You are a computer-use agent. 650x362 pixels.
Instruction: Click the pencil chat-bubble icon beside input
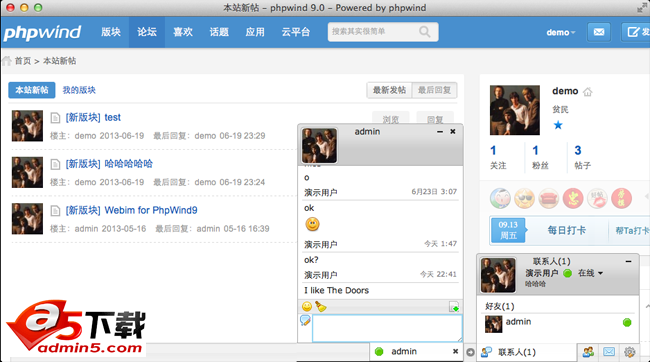[305, 320]
